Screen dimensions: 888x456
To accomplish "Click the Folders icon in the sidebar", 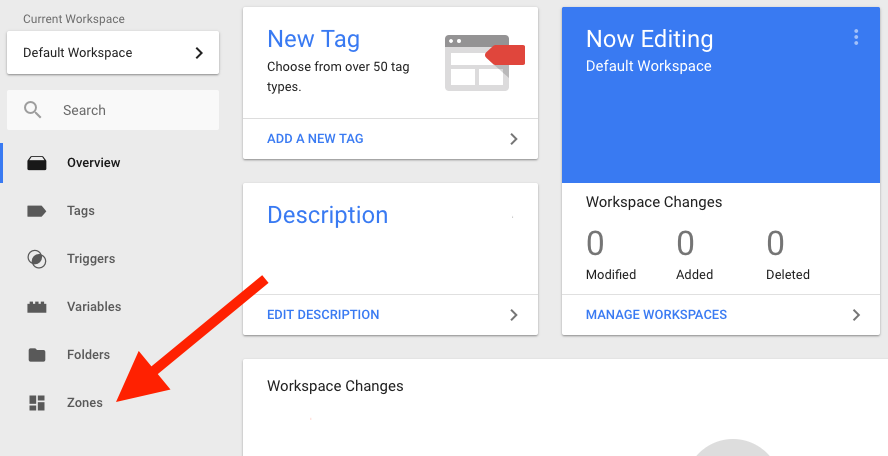I will coord(37,355).
